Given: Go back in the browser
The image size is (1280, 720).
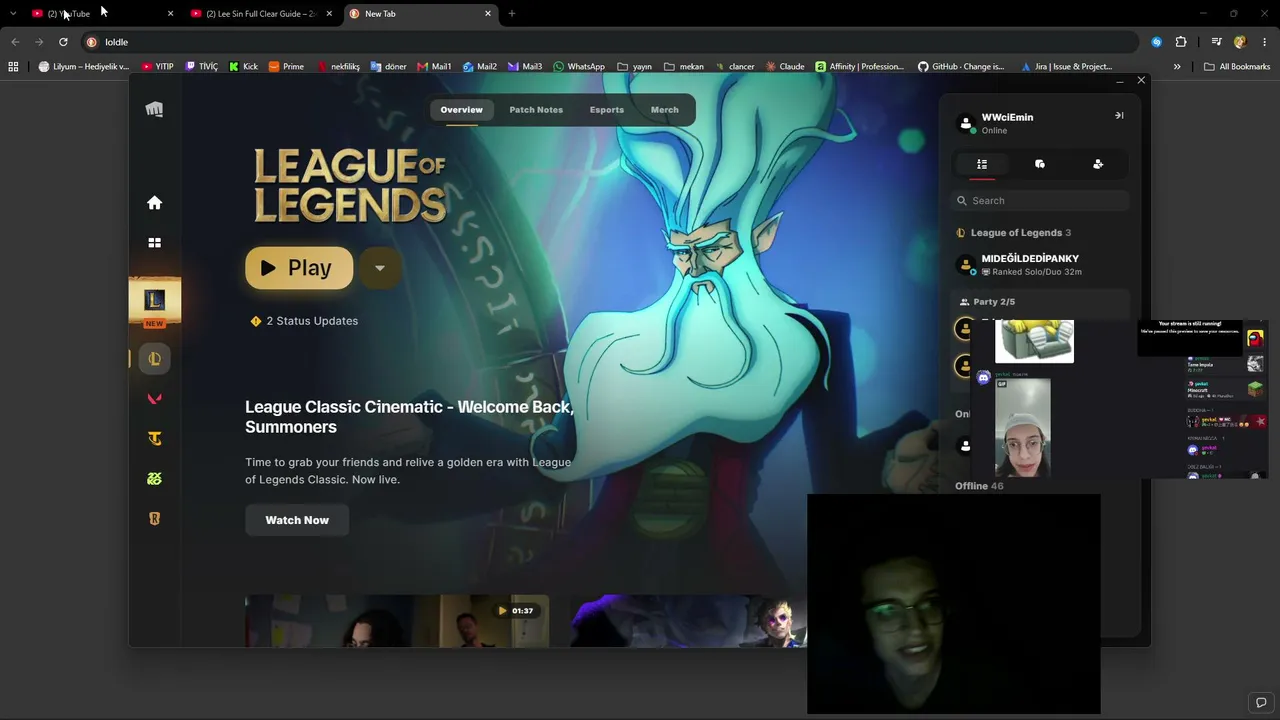Looking at the screenshot, I should point(15,42).
